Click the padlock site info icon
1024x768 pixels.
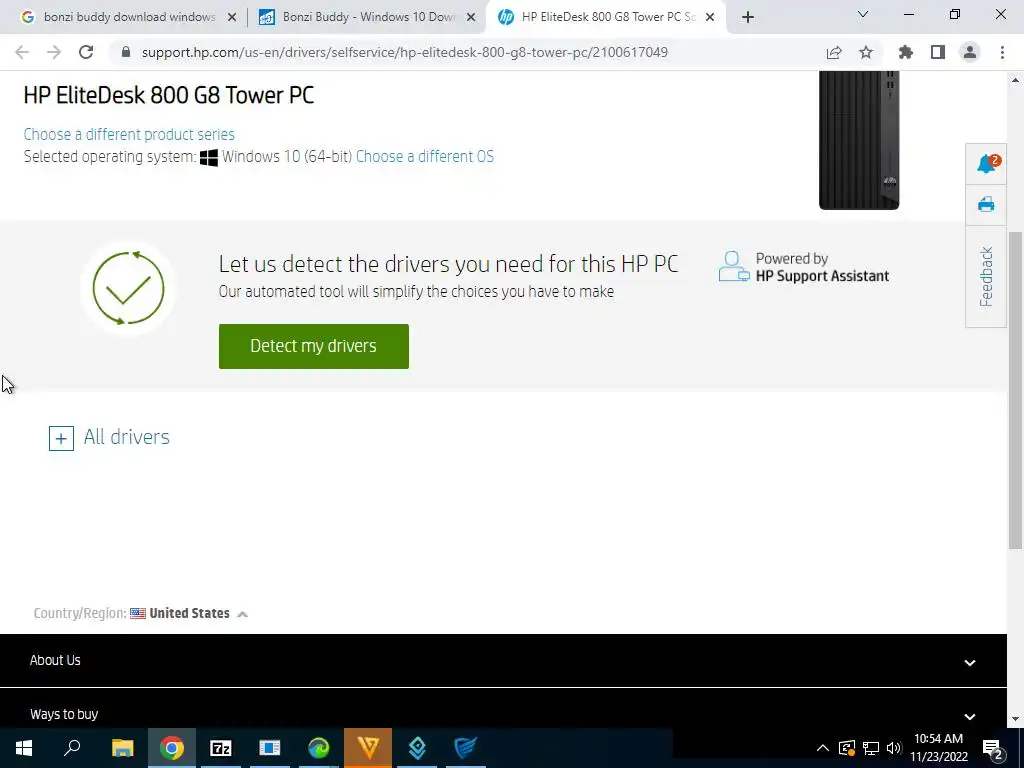[x=126, y=52]
